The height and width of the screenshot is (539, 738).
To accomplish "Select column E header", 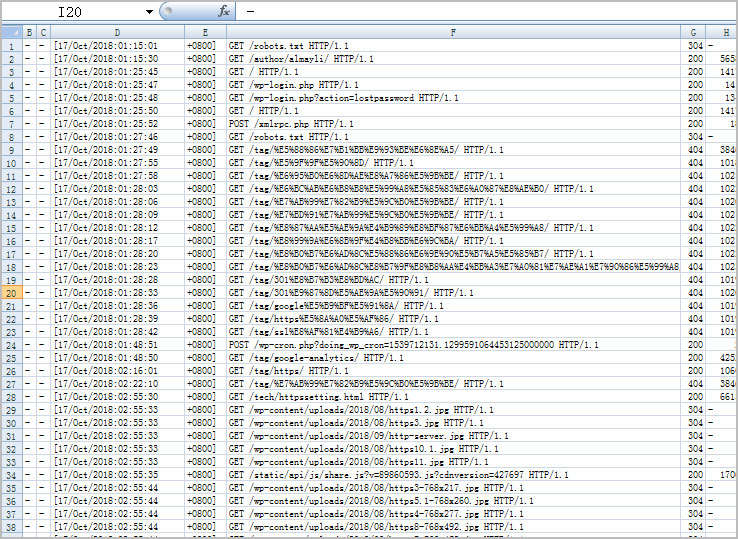I will 204,33.
